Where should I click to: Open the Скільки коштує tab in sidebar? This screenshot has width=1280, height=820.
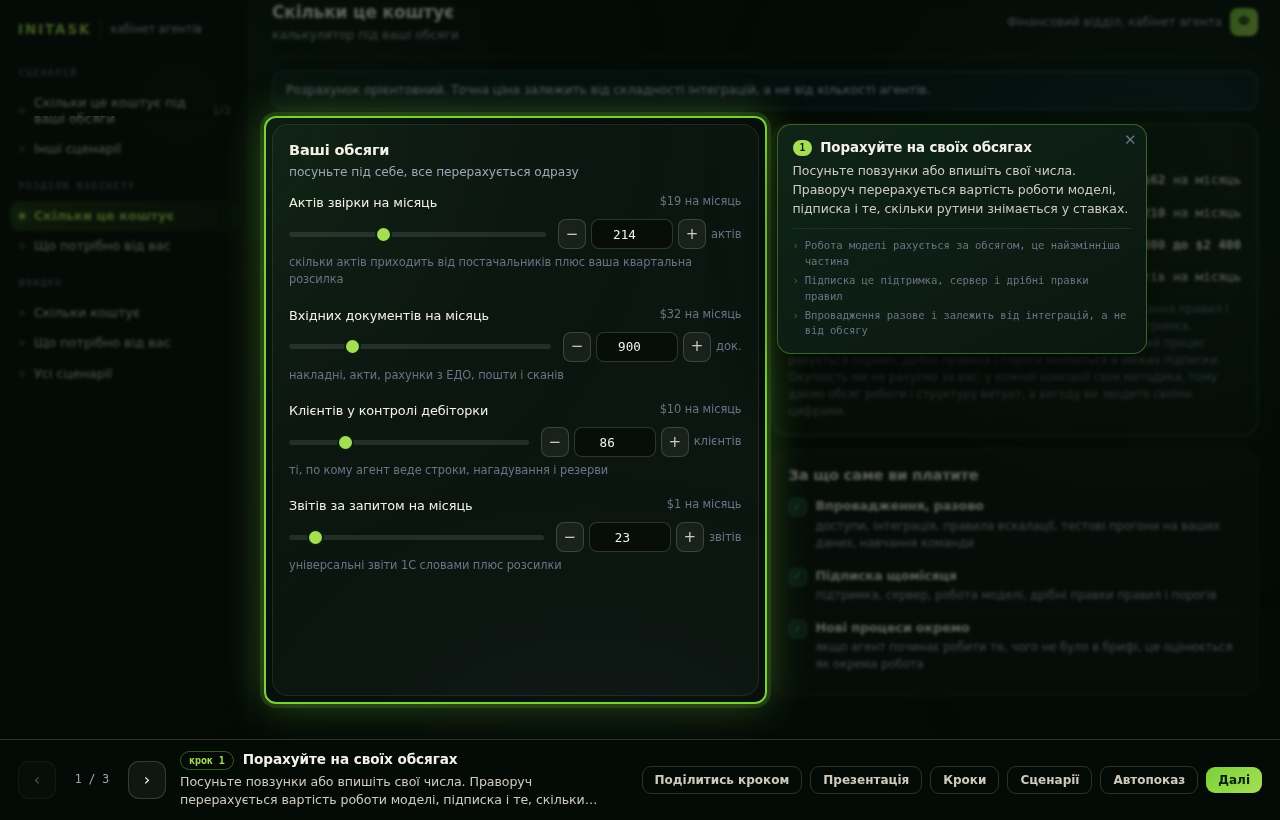[x=124, y=313]
